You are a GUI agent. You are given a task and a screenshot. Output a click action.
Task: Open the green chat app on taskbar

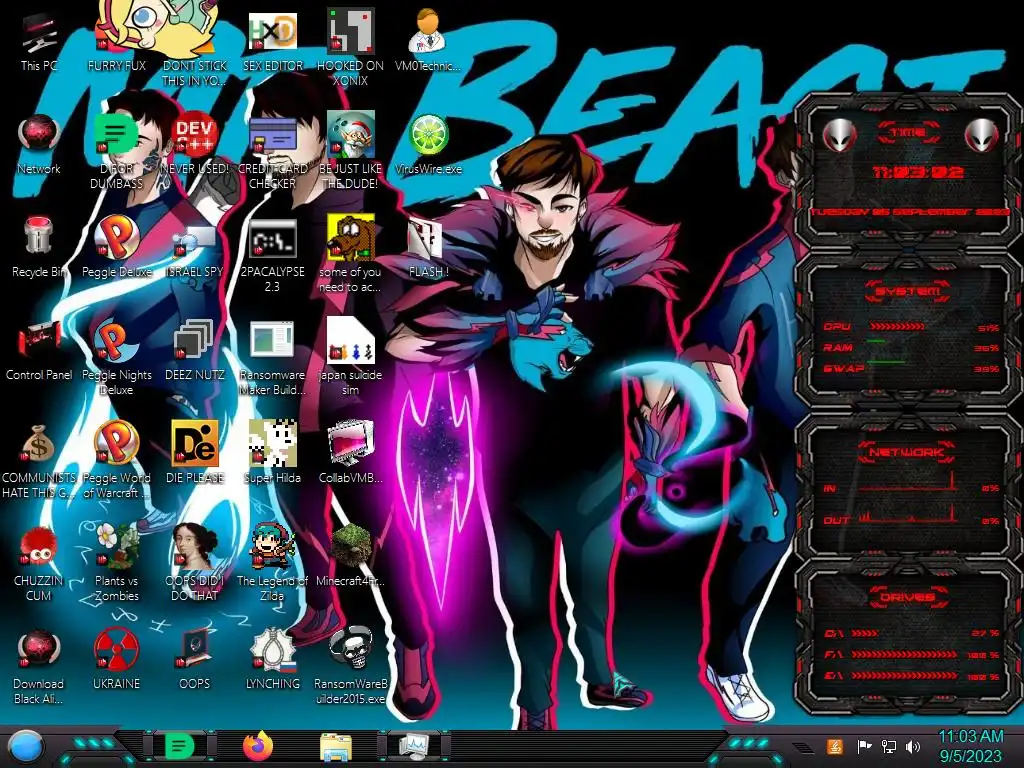pyautogui.click(x=180, y=746)
